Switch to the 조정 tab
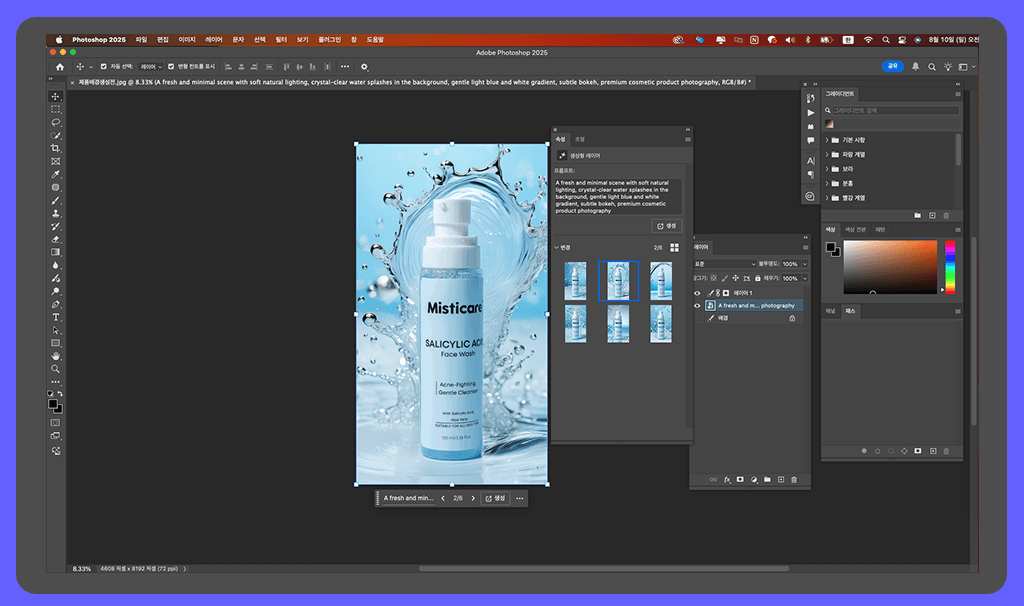The image size is (1024, 606). tap(580, 139)
